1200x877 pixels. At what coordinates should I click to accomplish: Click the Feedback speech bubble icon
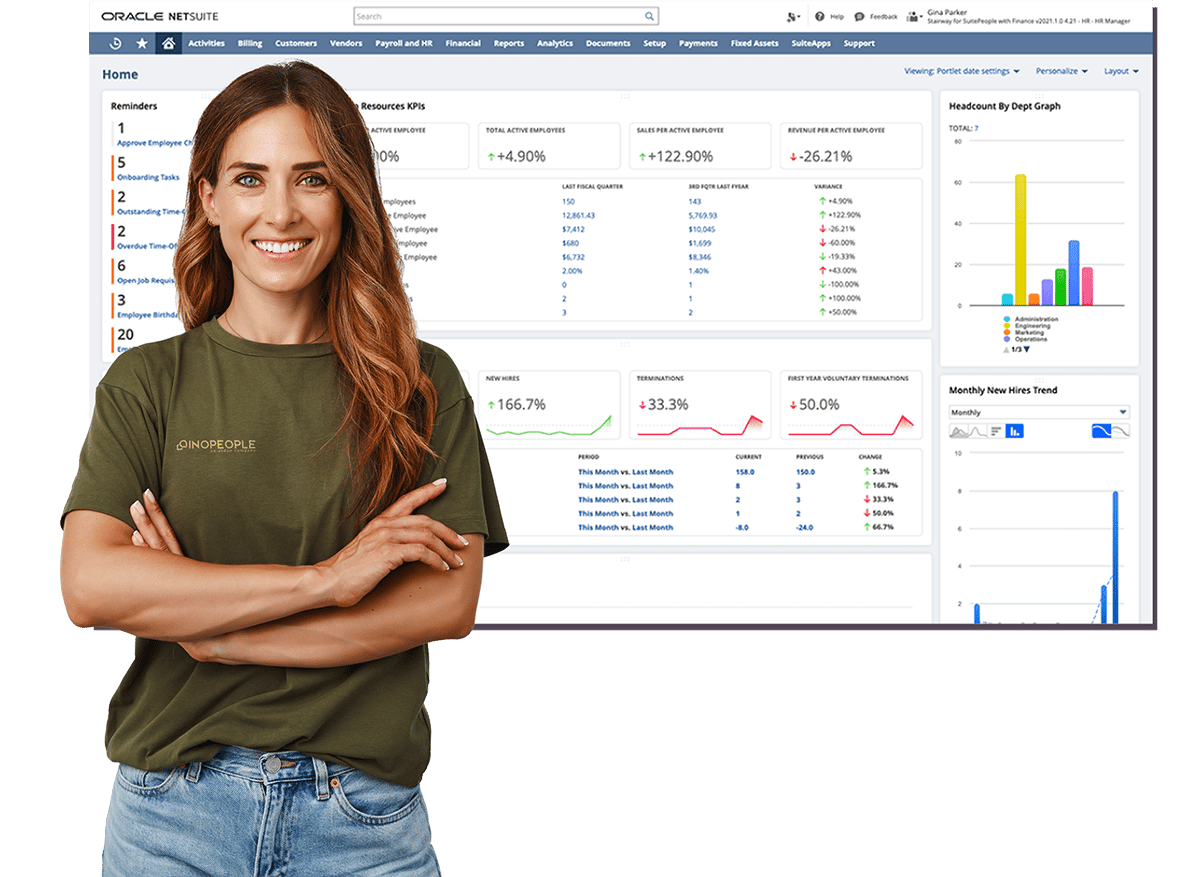(x=860, y=17)
